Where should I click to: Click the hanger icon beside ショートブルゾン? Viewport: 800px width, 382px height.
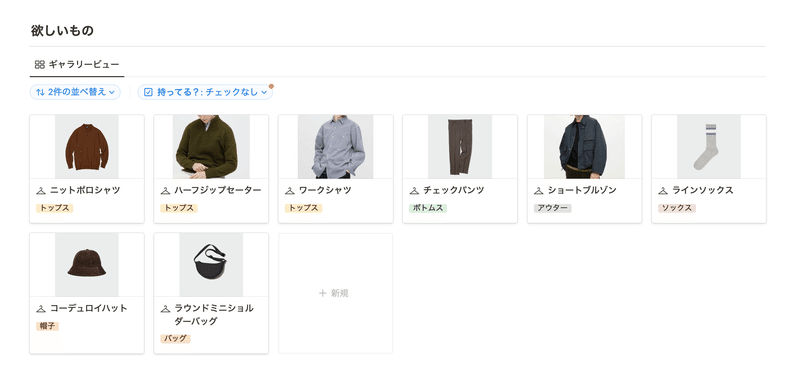[x=539, y=191]
